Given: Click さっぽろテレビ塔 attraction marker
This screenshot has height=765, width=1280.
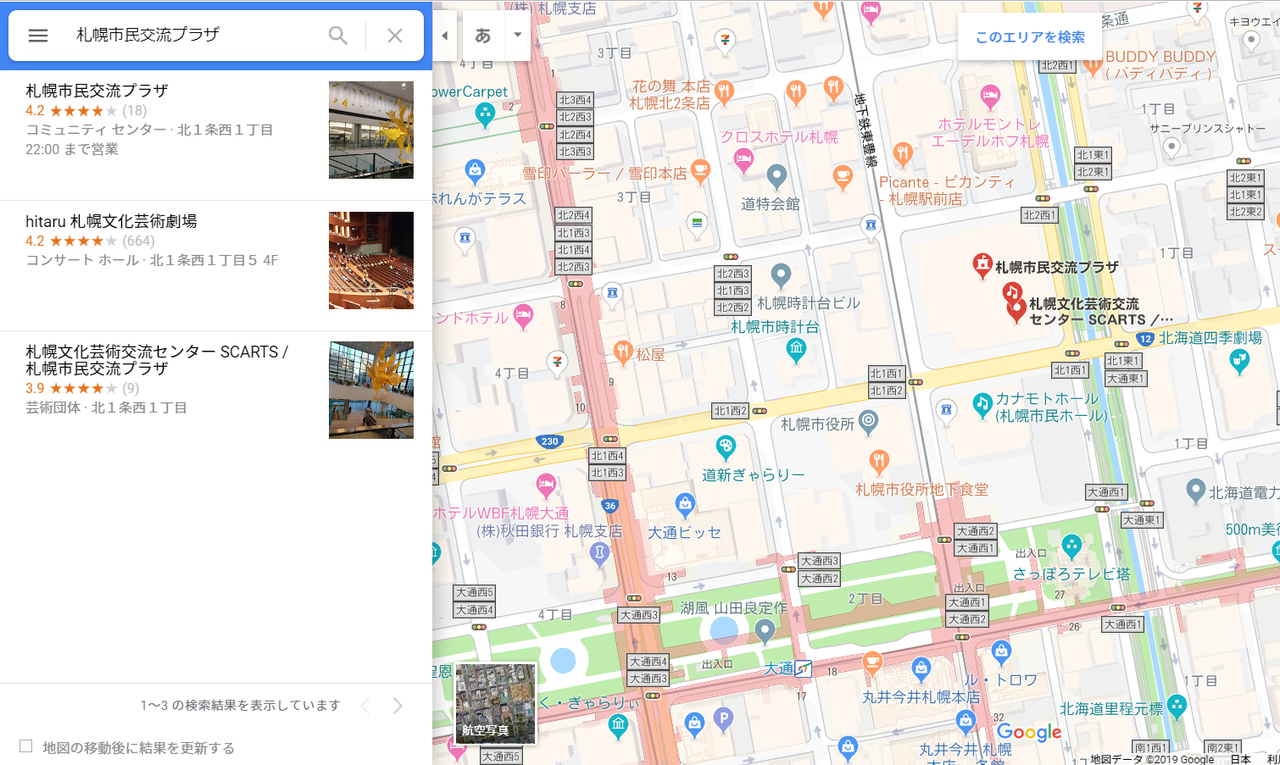Looking at the screenshot, I should coord(1072,546).
